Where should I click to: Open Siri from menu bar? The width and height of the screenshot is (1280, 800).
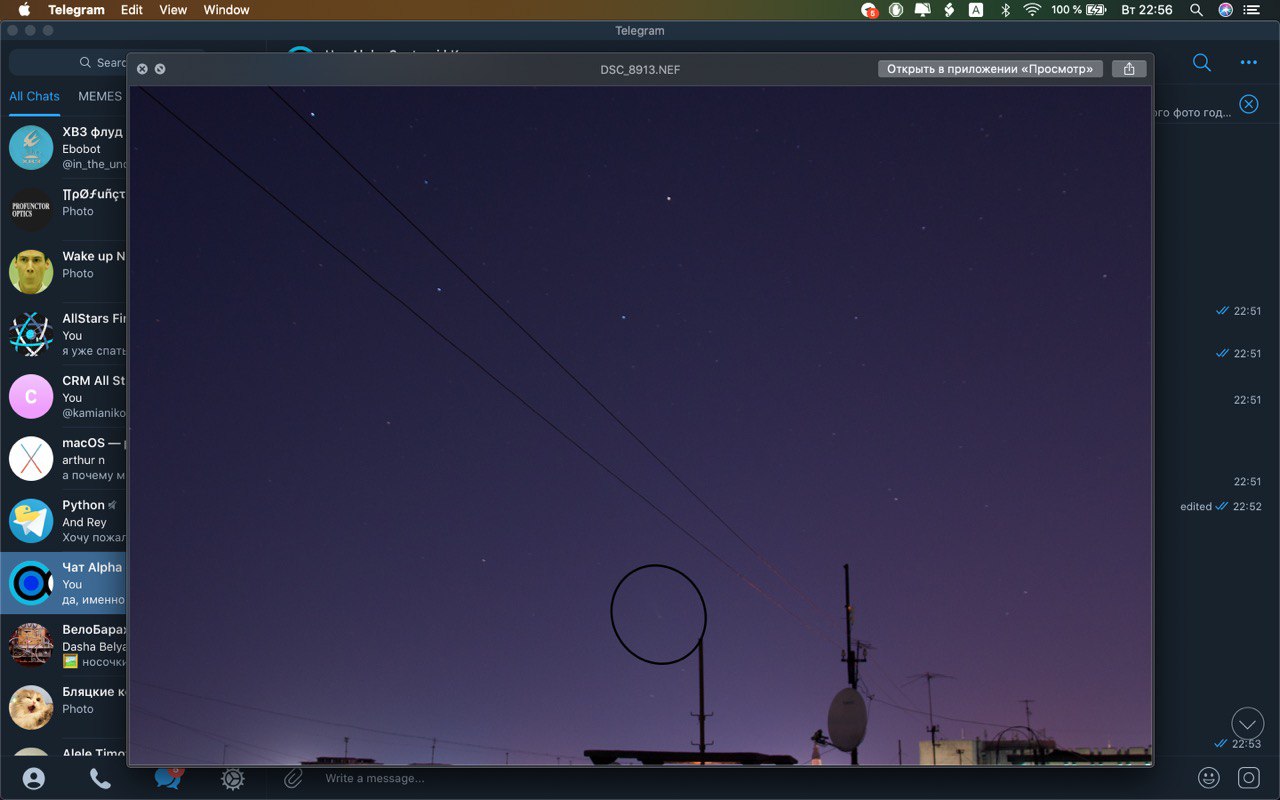point(1225,10)
